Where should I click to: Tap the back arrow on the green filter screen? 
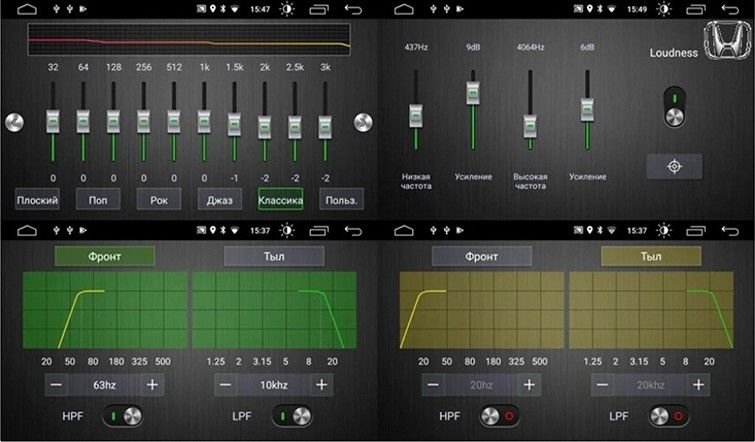pyautogui.click(x=353, y=231)
